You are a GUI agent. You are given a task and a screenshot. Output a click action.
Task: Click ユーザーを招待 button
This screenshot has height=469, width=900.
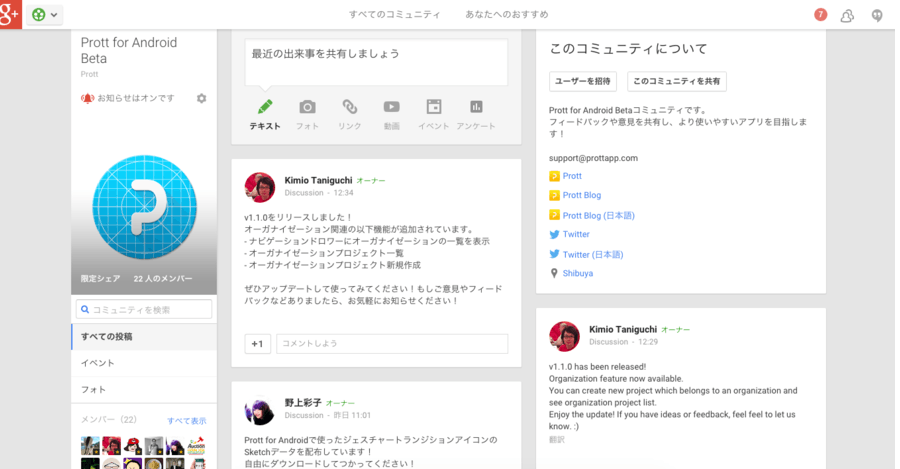coord(583,81)
